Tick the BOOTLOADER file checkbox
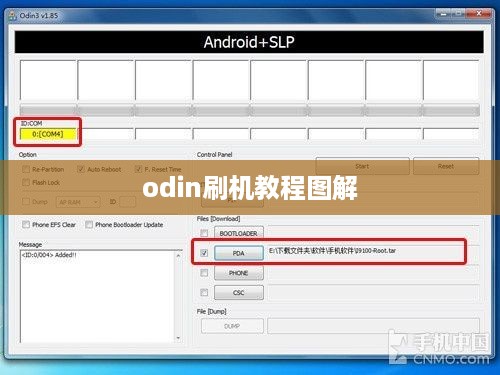This screenshot has width=500, height=375. [204, 233]
